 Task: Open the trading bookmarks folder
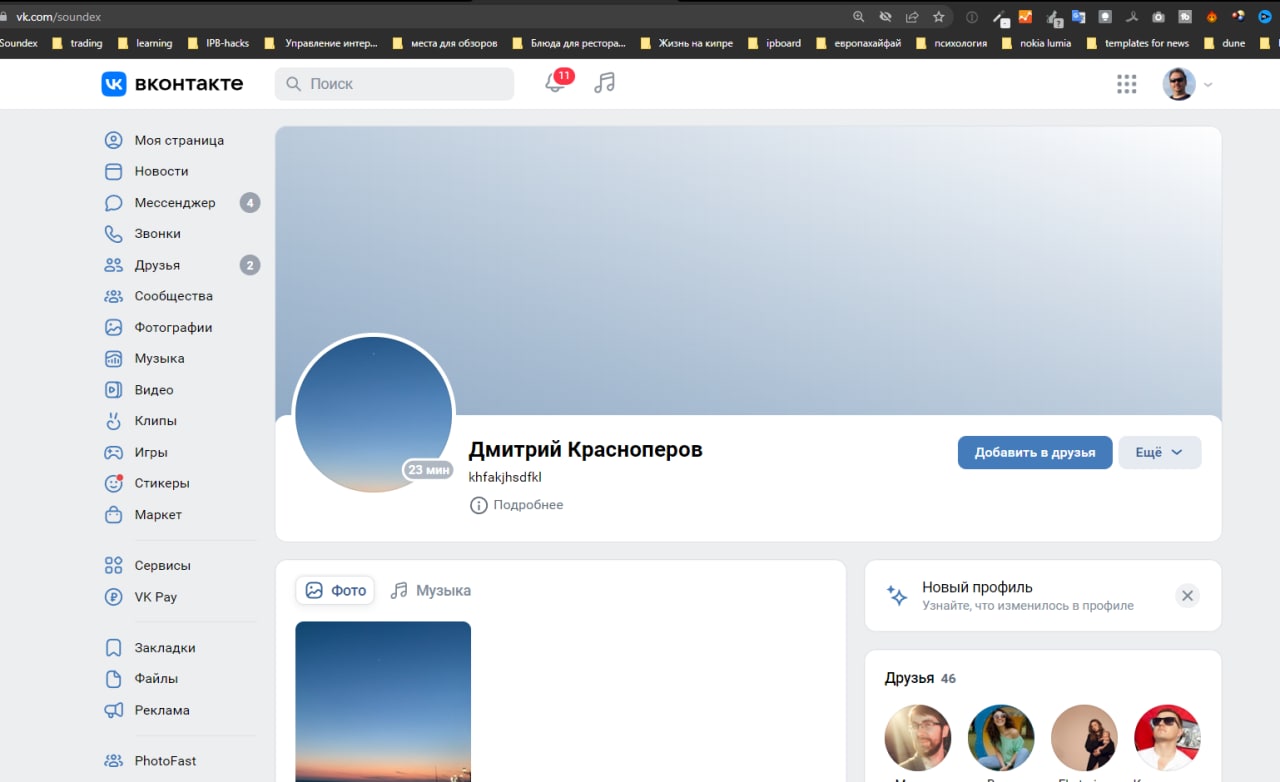pyautogui.click(x=77, y=43)
